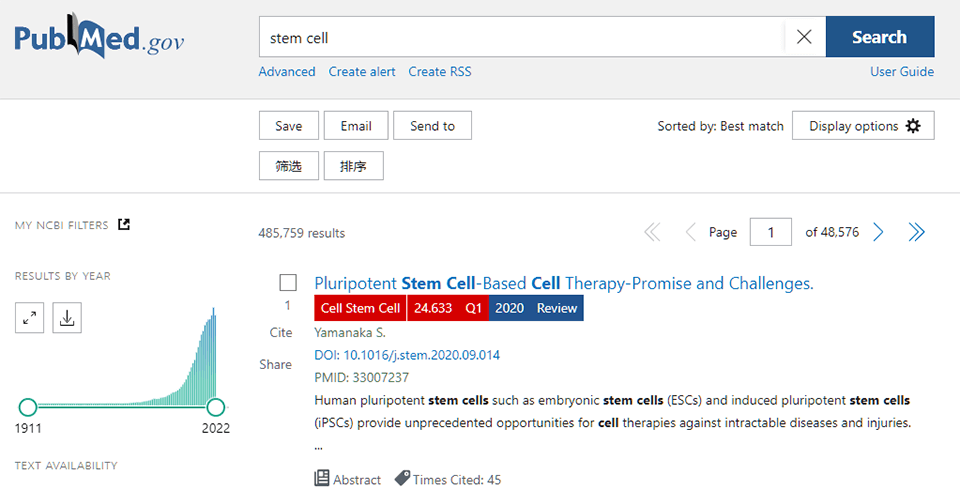Open My NCBI Filters external link icon
The height and width of the screenshot is (490, 960).
pyautogui.click(x=124, y=224)
